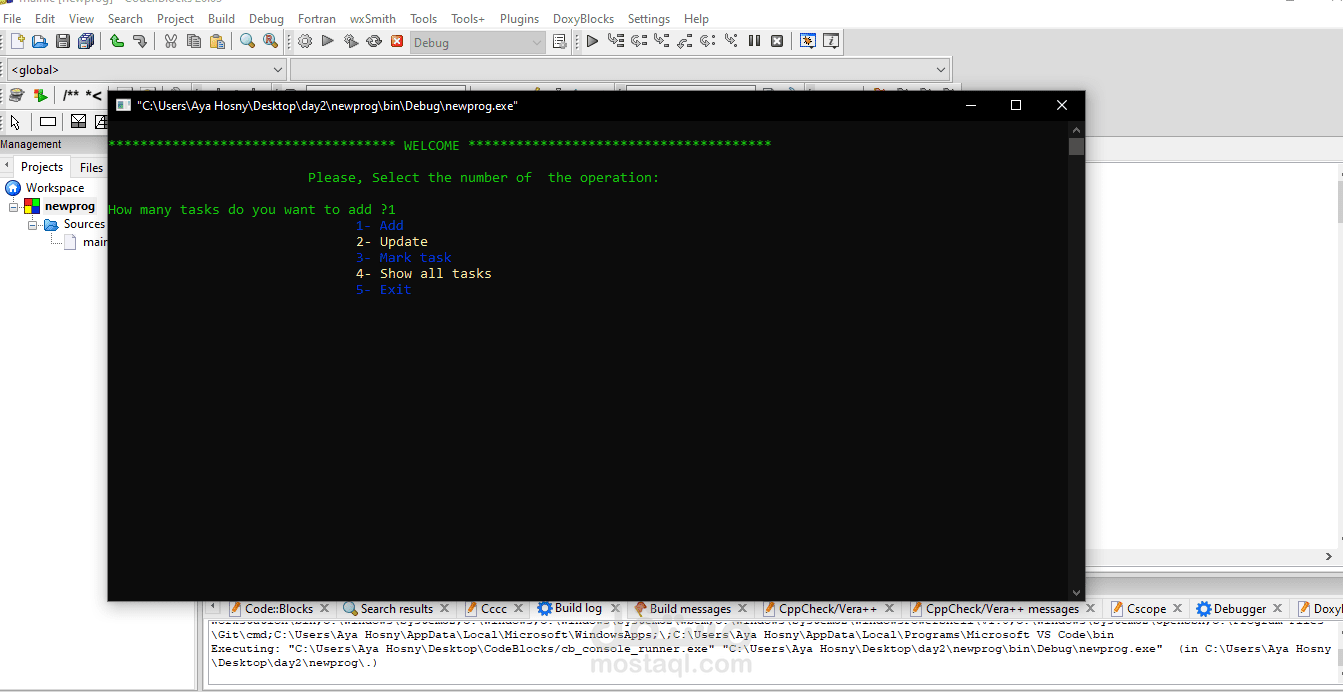Click the Management panel title
This screenshot has height=692, width=1343.
point(31,144)
